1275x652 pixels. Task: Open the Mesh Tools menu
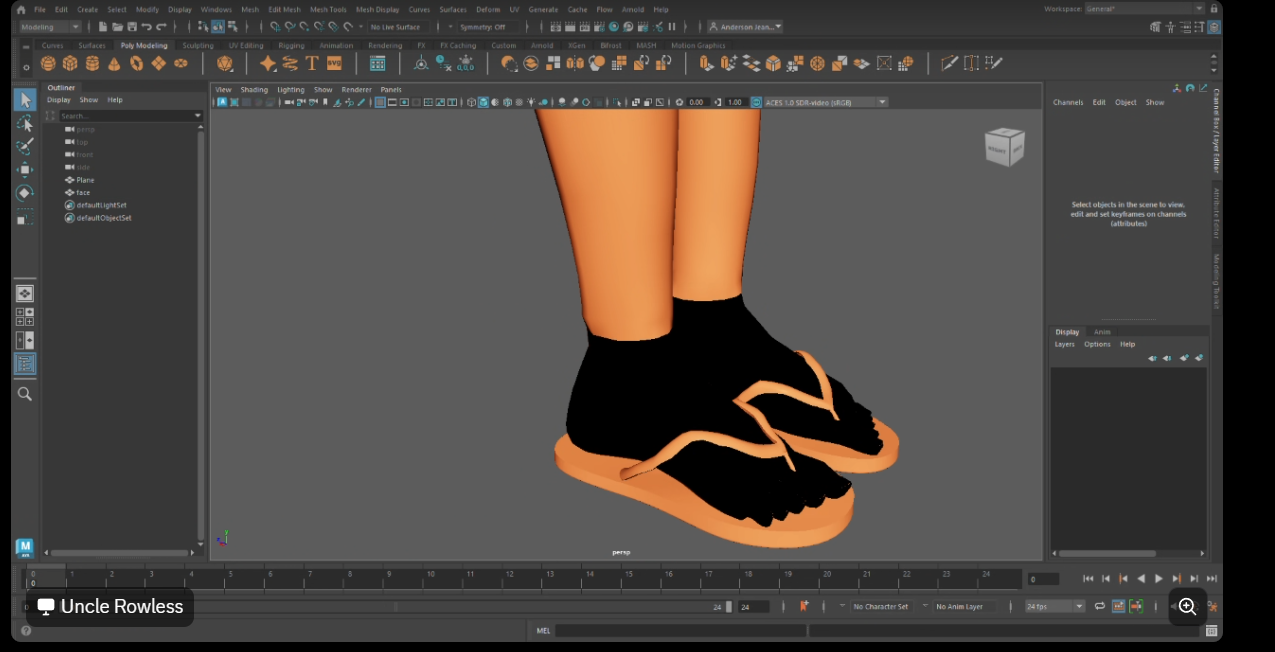click(328, 9)
